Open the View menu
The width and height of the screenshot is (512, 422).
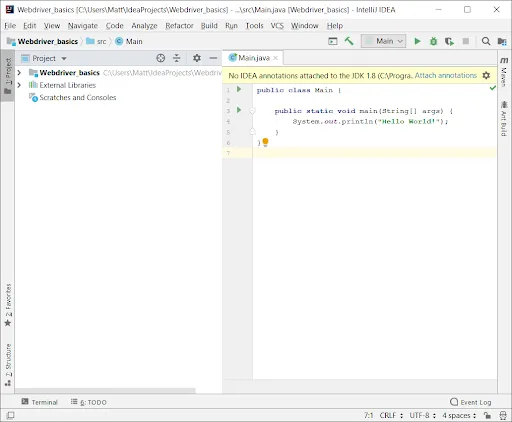point(52,26)
